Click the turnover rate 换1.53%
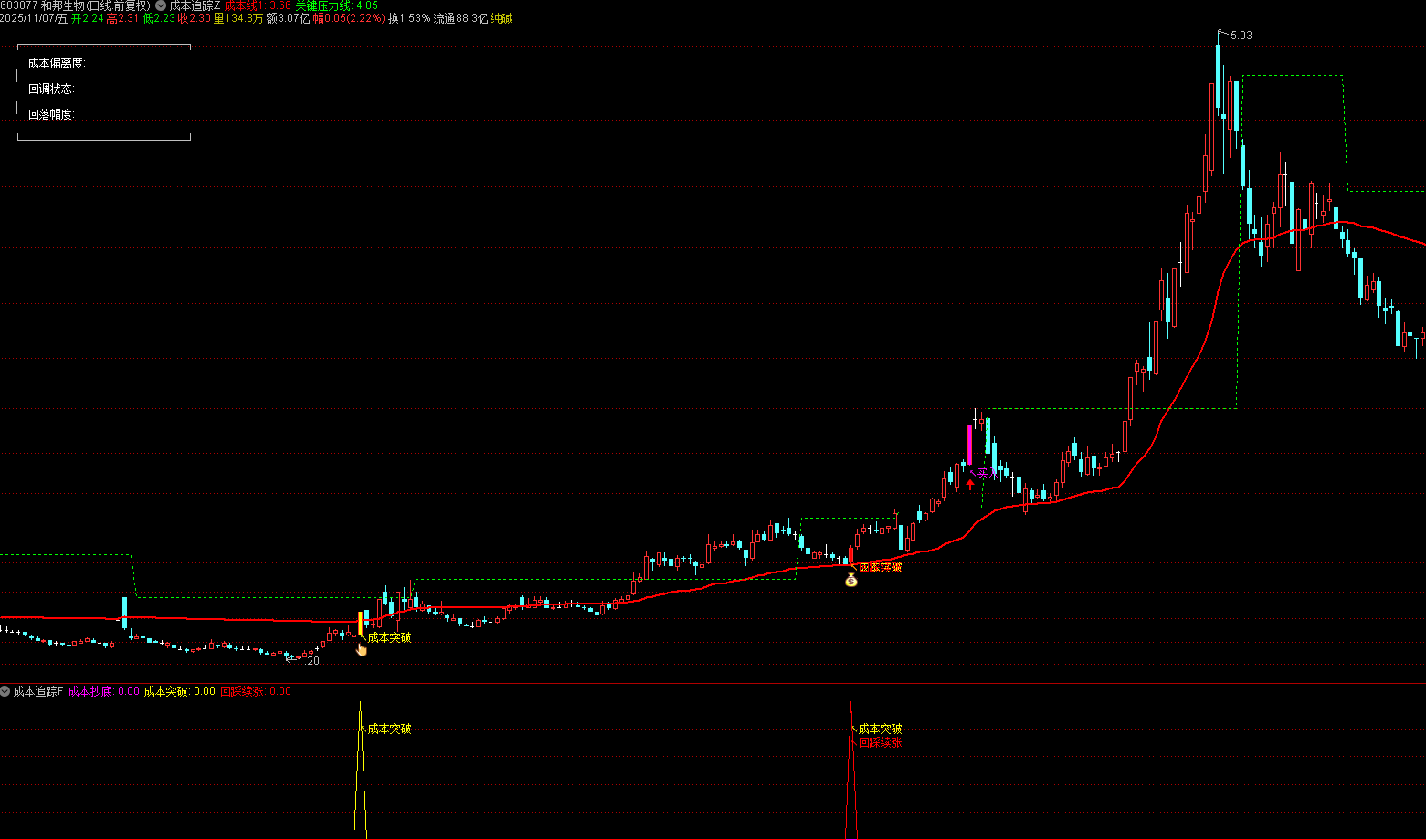 coord(408,18)
